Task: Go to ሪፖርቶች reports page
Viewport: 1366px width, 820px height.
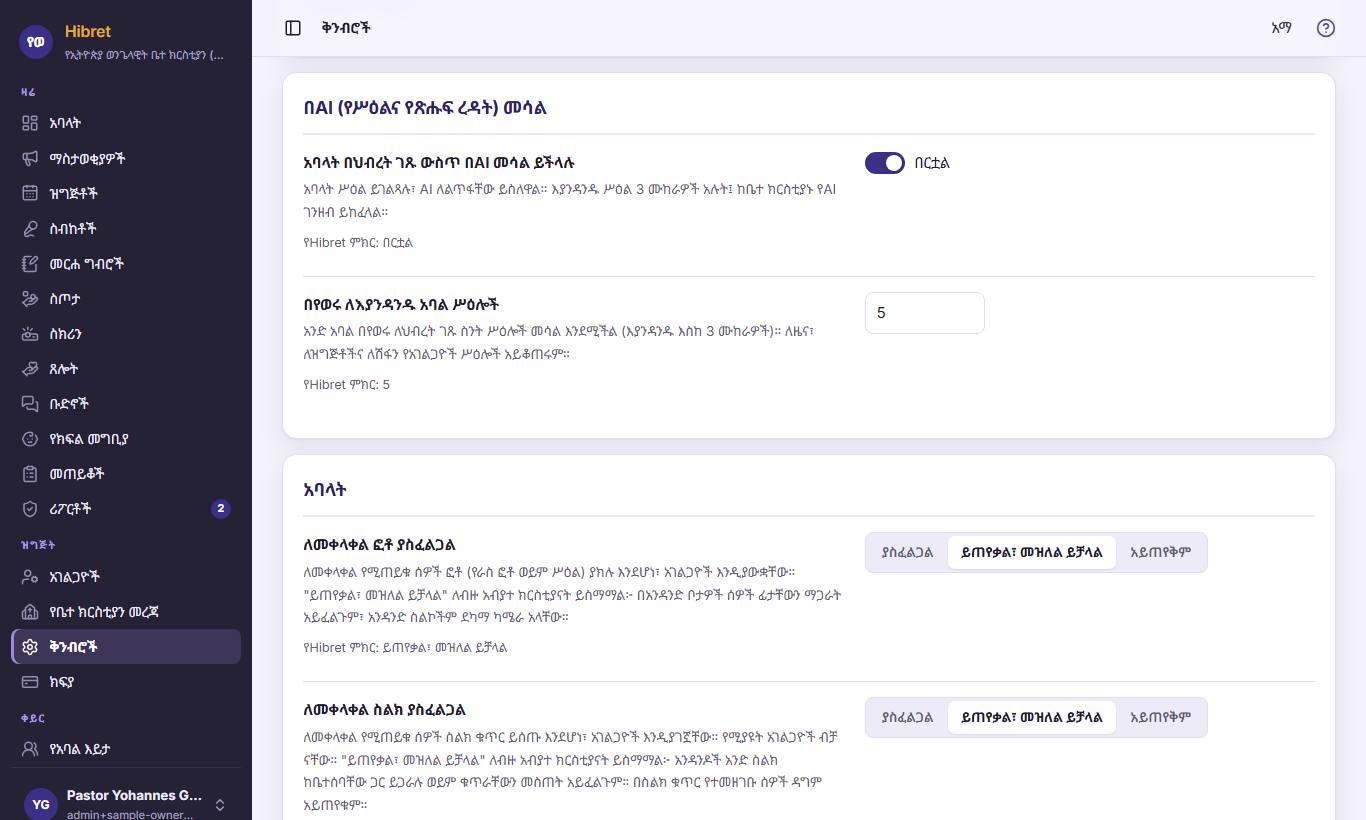Action: (126, 508)
